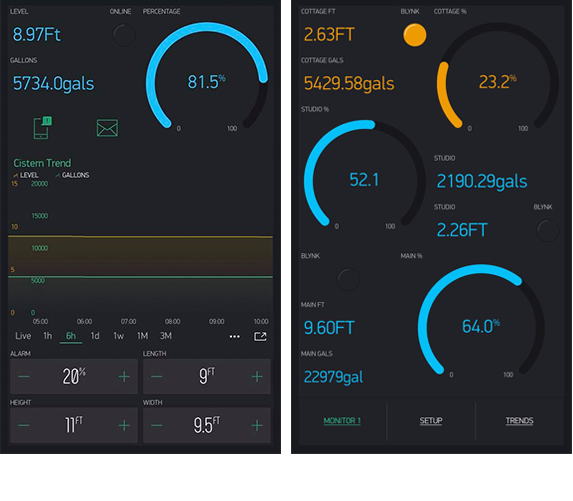This screenshot has width=573, height=501.
Task: Decrease the ALARM percentage with minus
Action: [24, 376]
